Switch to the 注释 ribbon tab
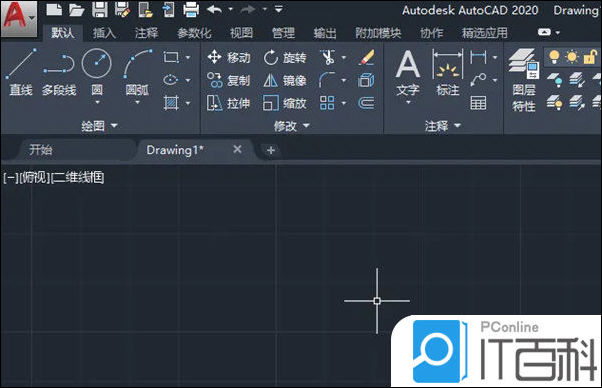 146,33
